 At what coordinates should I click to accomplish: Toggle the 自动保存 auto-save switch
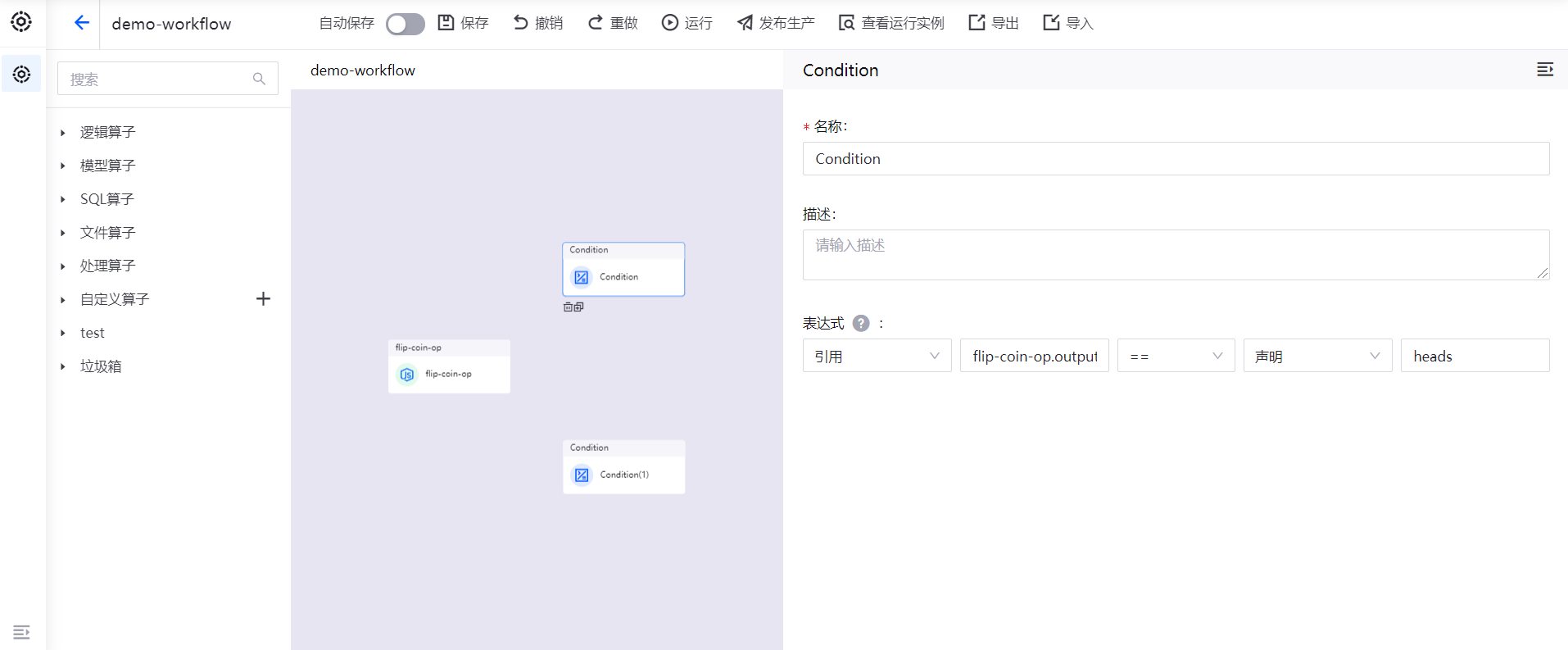pos(406,24)
